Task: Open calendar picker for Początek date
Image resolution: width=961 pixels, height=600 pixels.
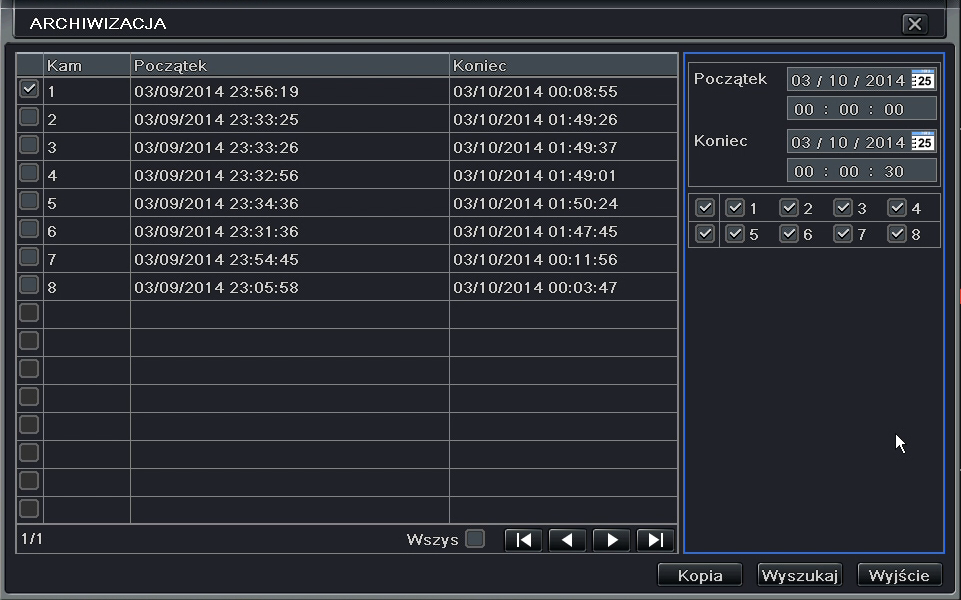Action: pos(922,80)
